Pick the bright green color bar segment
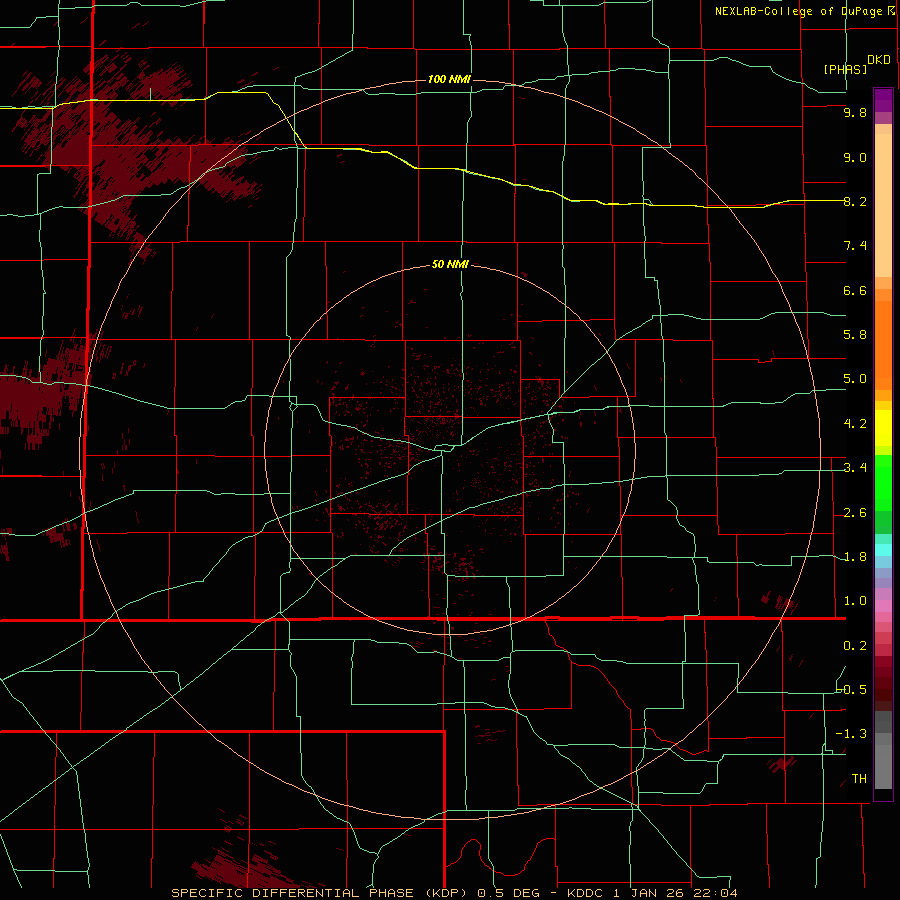The width and height of the screenshot is (900, 900). click(883, 482)
